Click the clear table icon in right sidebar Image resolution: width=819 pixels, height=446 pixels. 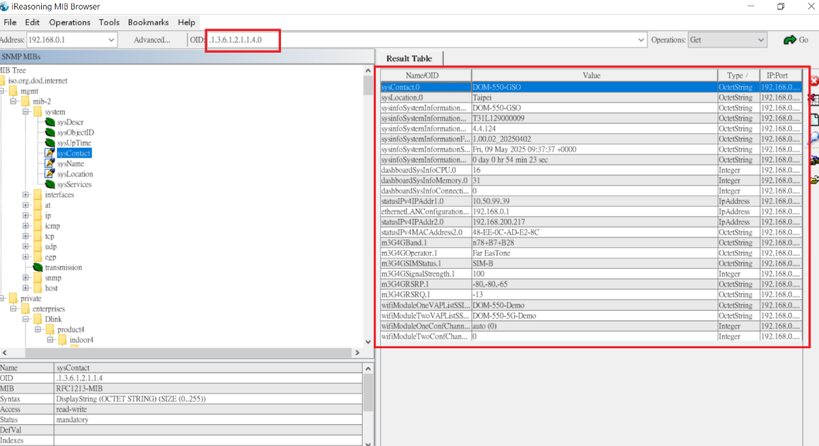point(814,100)
